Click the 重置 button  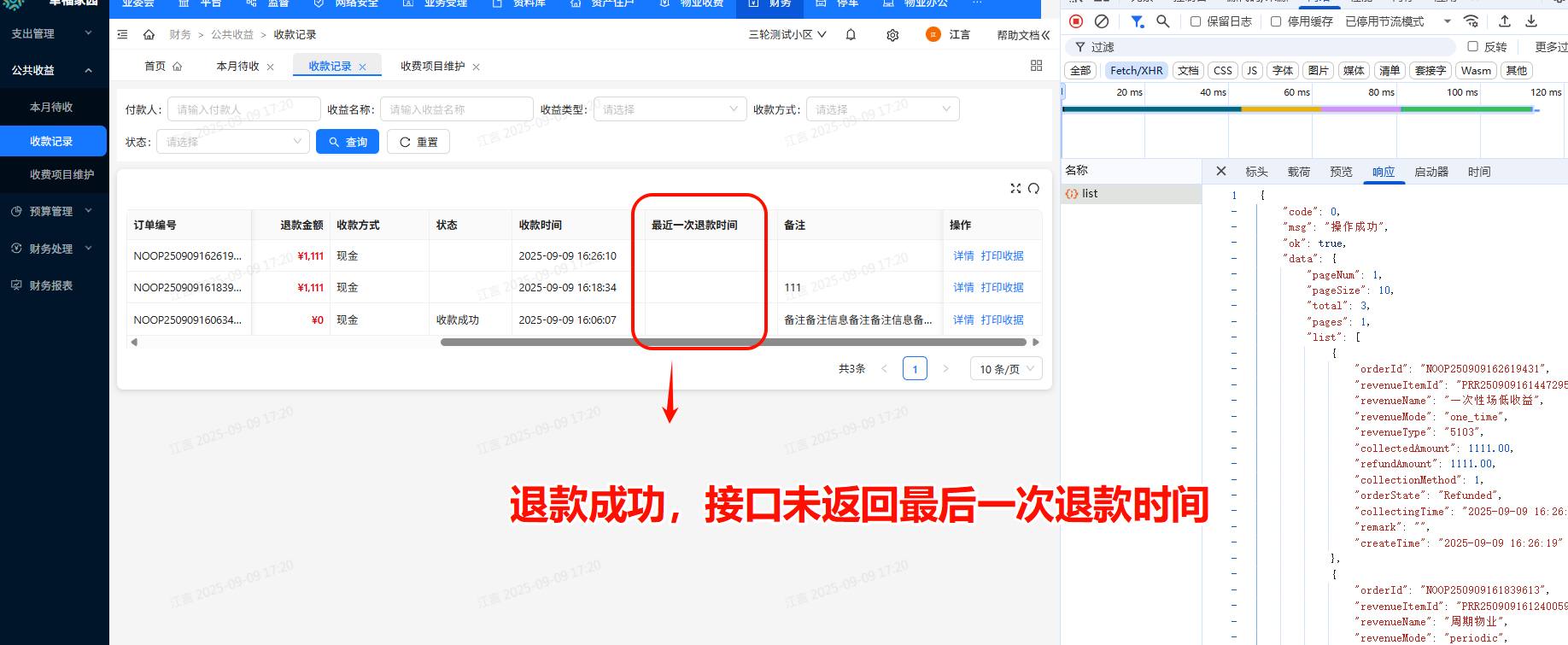pos(418,142)
